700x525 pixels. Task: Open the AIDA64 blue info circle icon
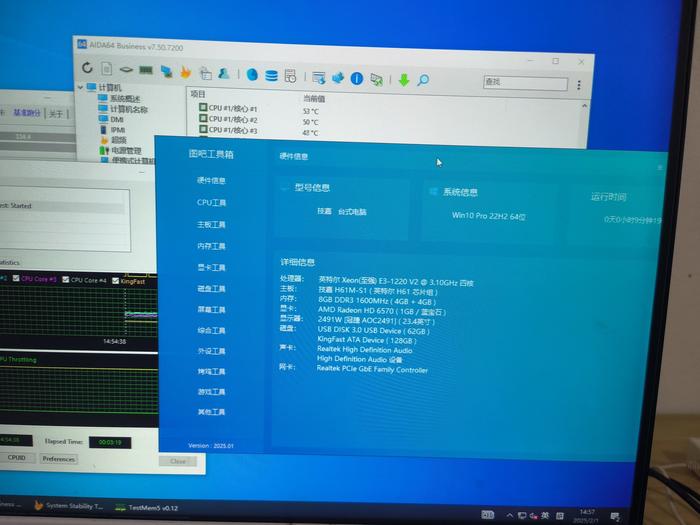click(356, 79)
